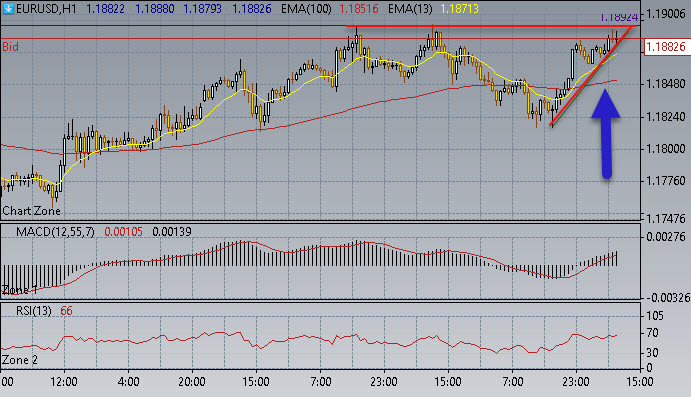
Task: Click the blue dropdown arrow beside EURUSD,H1
Action: tap(7, 8)
